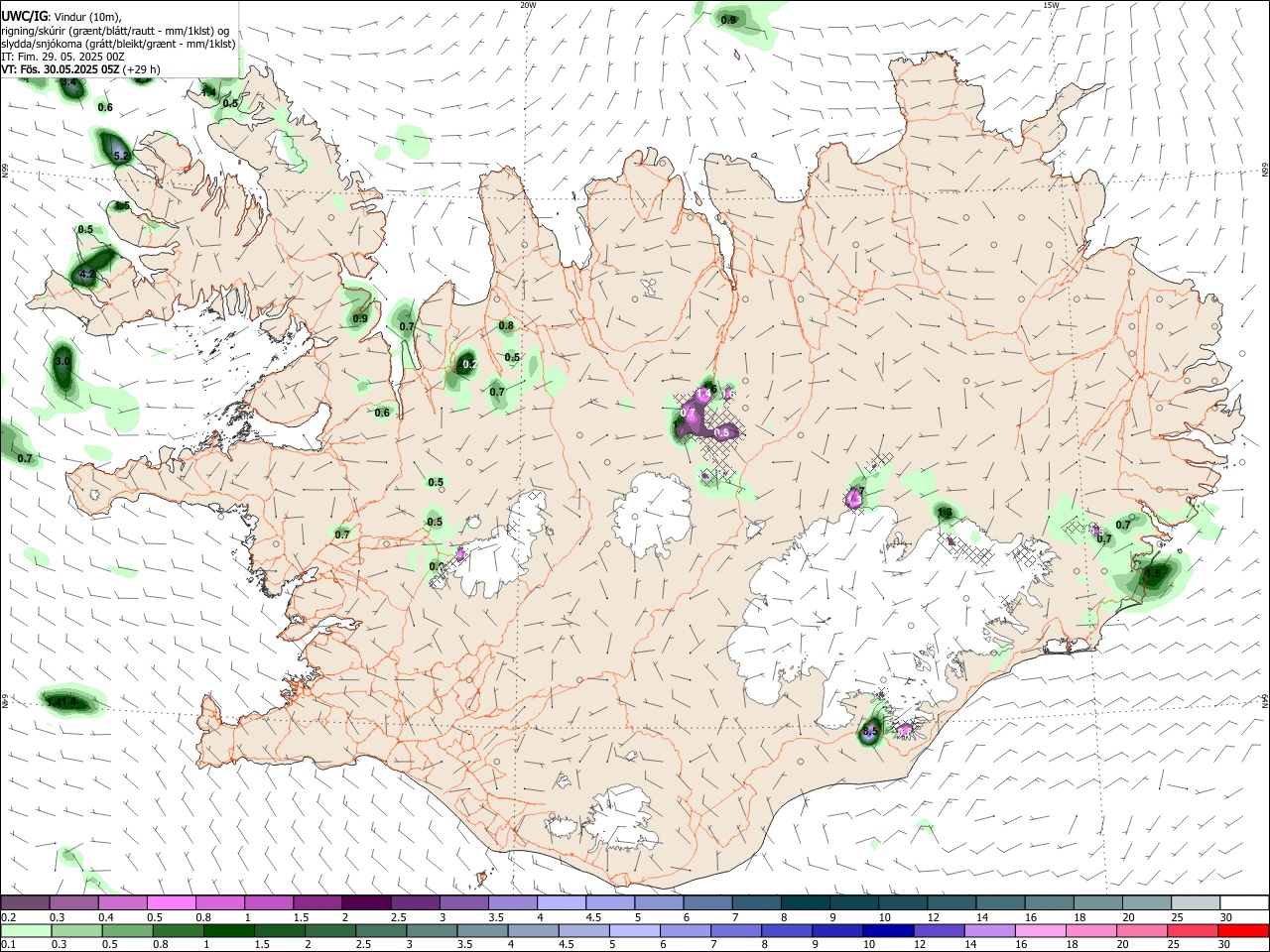
Task: Select the white swatch past 30 in snow legend
Action: (x=1244, y=903)
